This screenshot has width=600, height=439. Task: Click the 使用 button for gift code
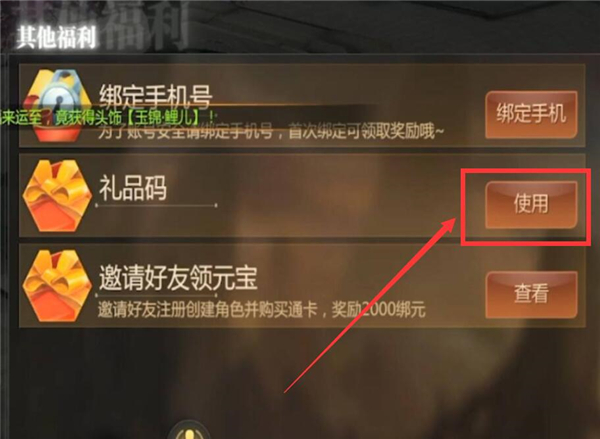point(531,204)
